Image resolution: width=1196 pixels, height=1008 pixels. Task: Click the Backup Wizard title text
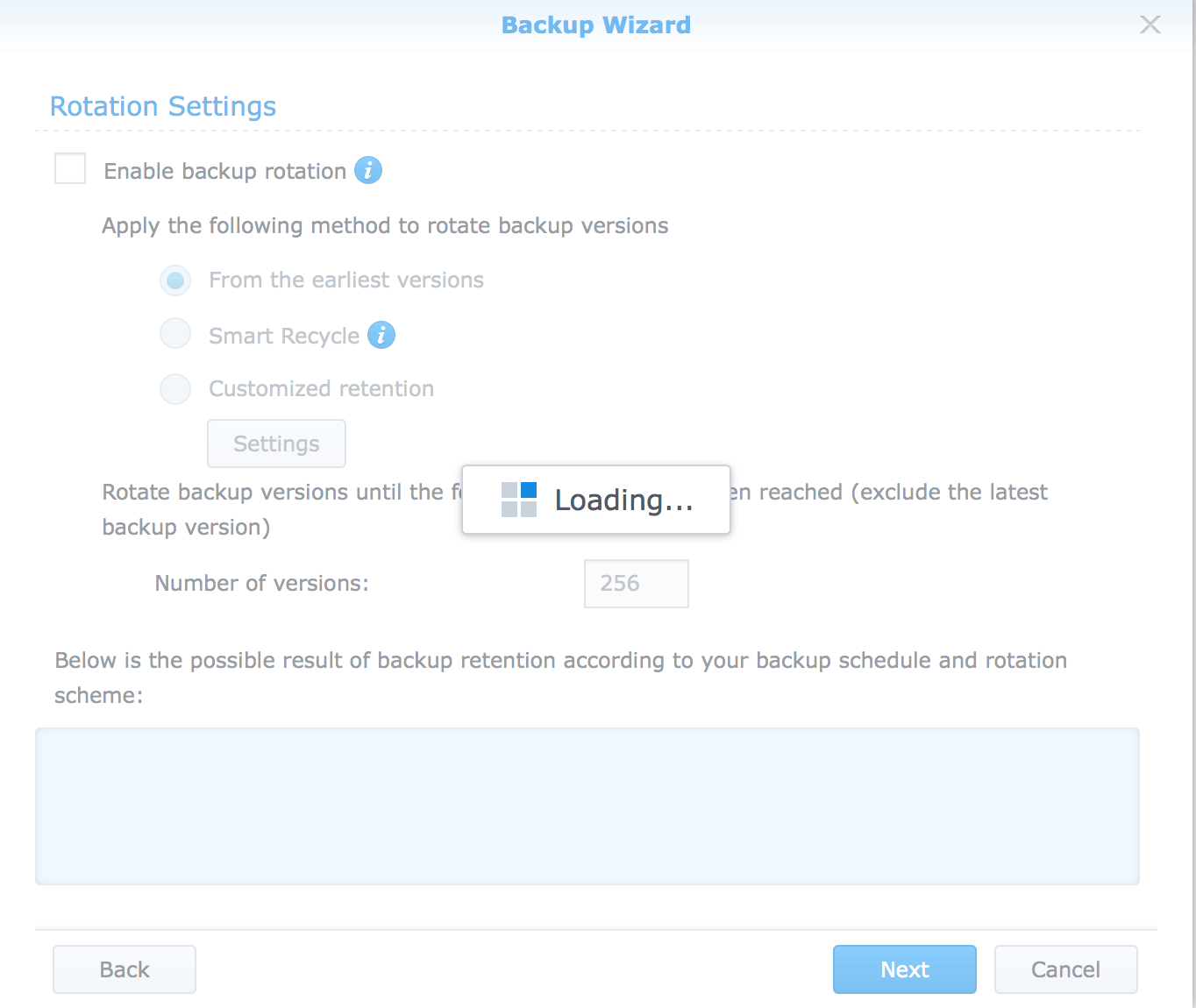(x=596, y=25)
